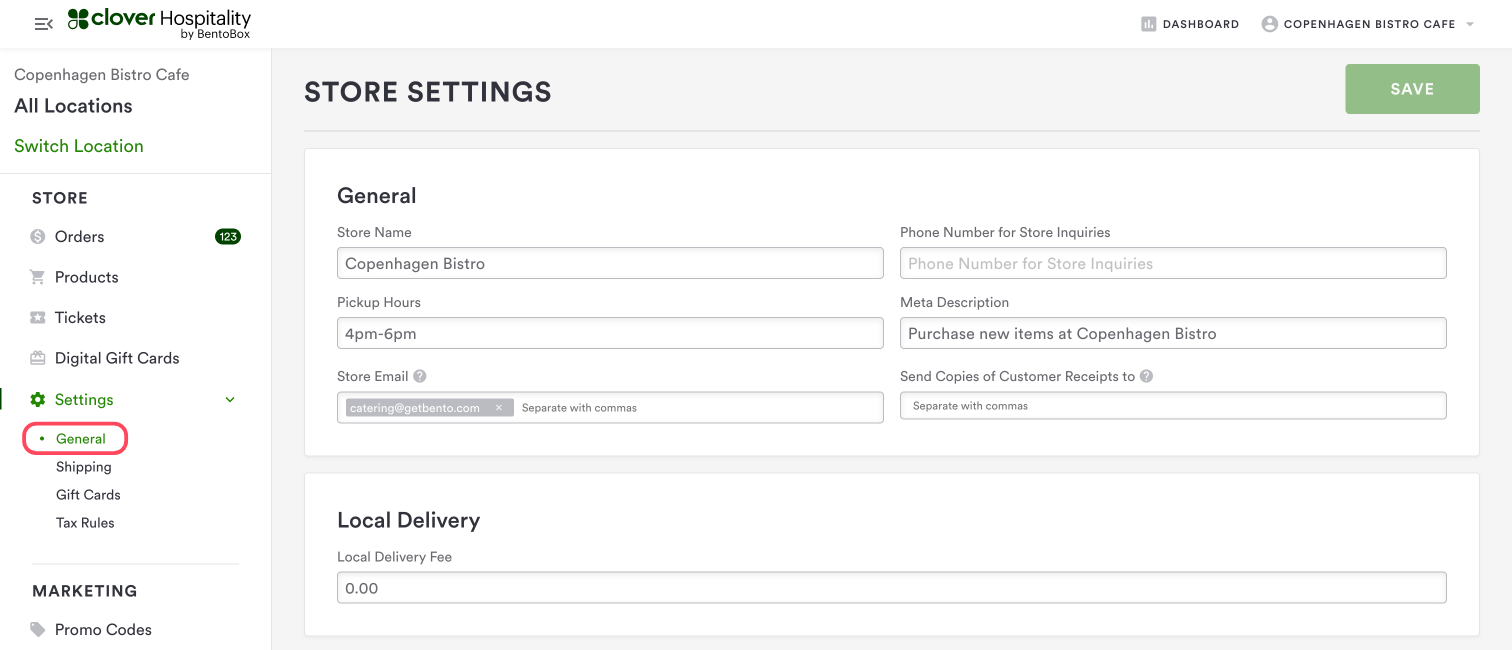1512x650 pixels.
Task: Collapse the Settings submenu chevron
Action: point(230,400)
